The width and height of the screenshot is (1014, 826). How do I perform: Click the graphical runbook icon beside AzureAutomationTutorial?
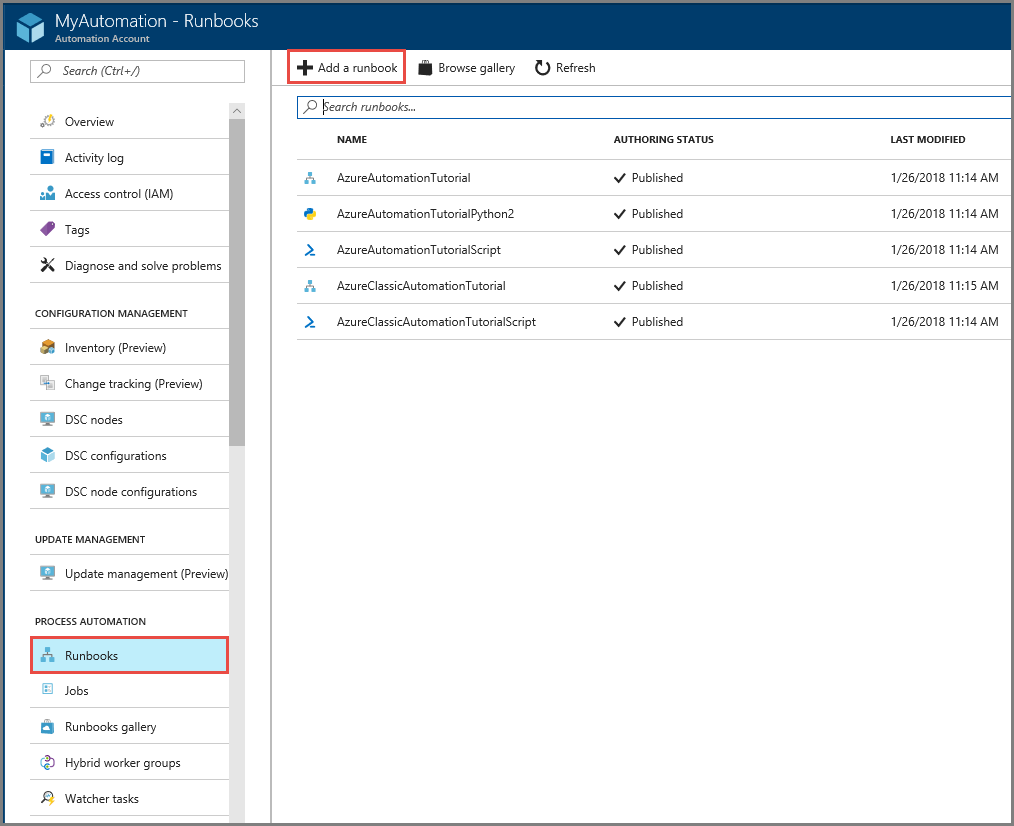[x=311, y=178]
